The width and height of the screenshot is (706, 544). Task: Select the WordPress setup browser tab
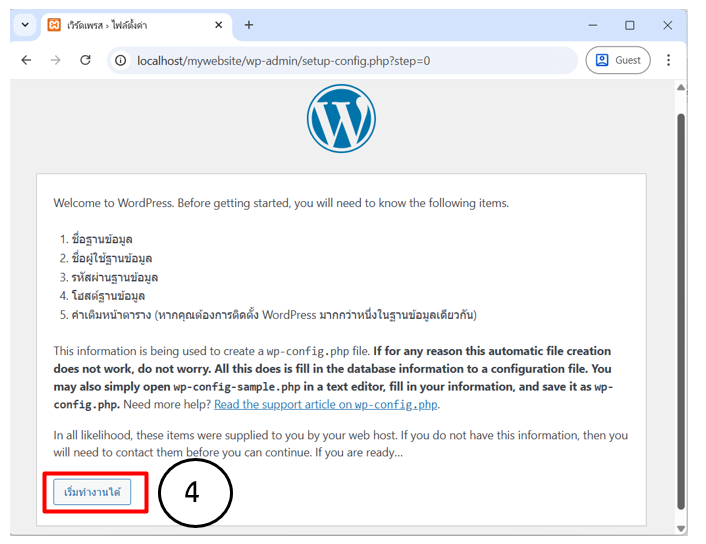130,25
